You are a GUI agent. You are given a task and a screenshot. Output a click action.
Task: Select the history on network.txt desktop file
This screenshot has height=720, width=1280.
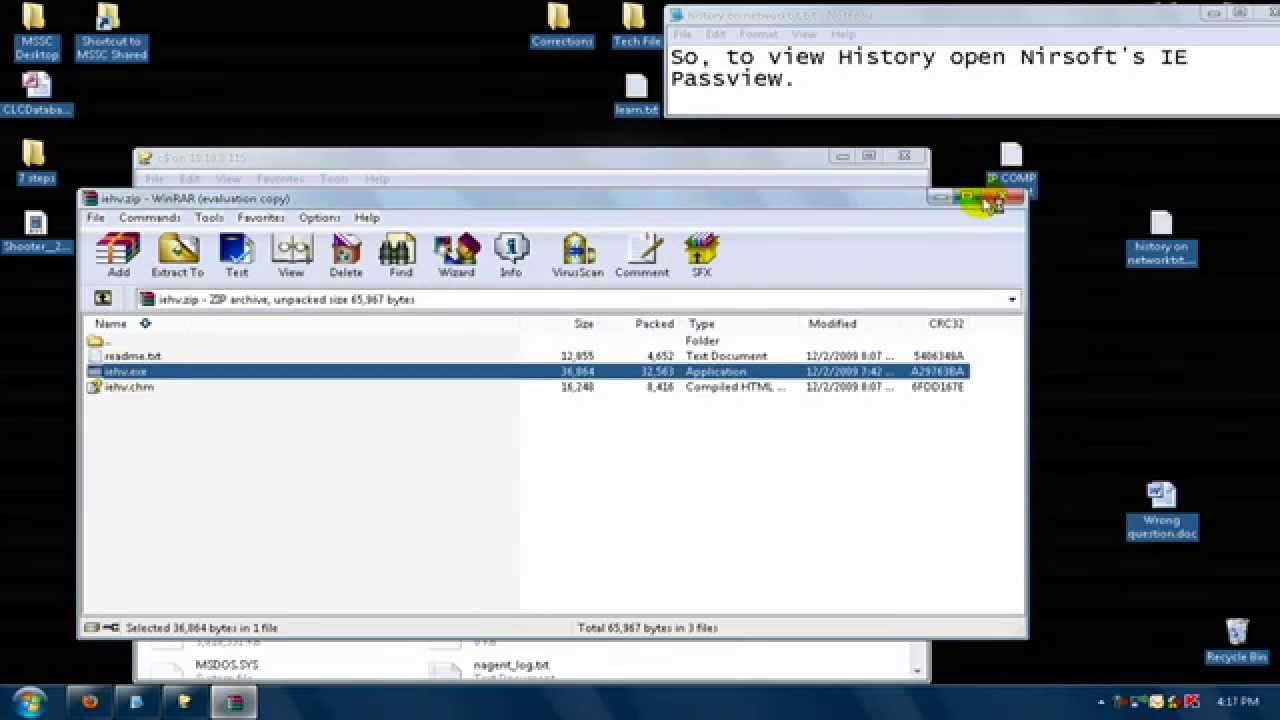pyautogui.click(x=1161, y=238)
